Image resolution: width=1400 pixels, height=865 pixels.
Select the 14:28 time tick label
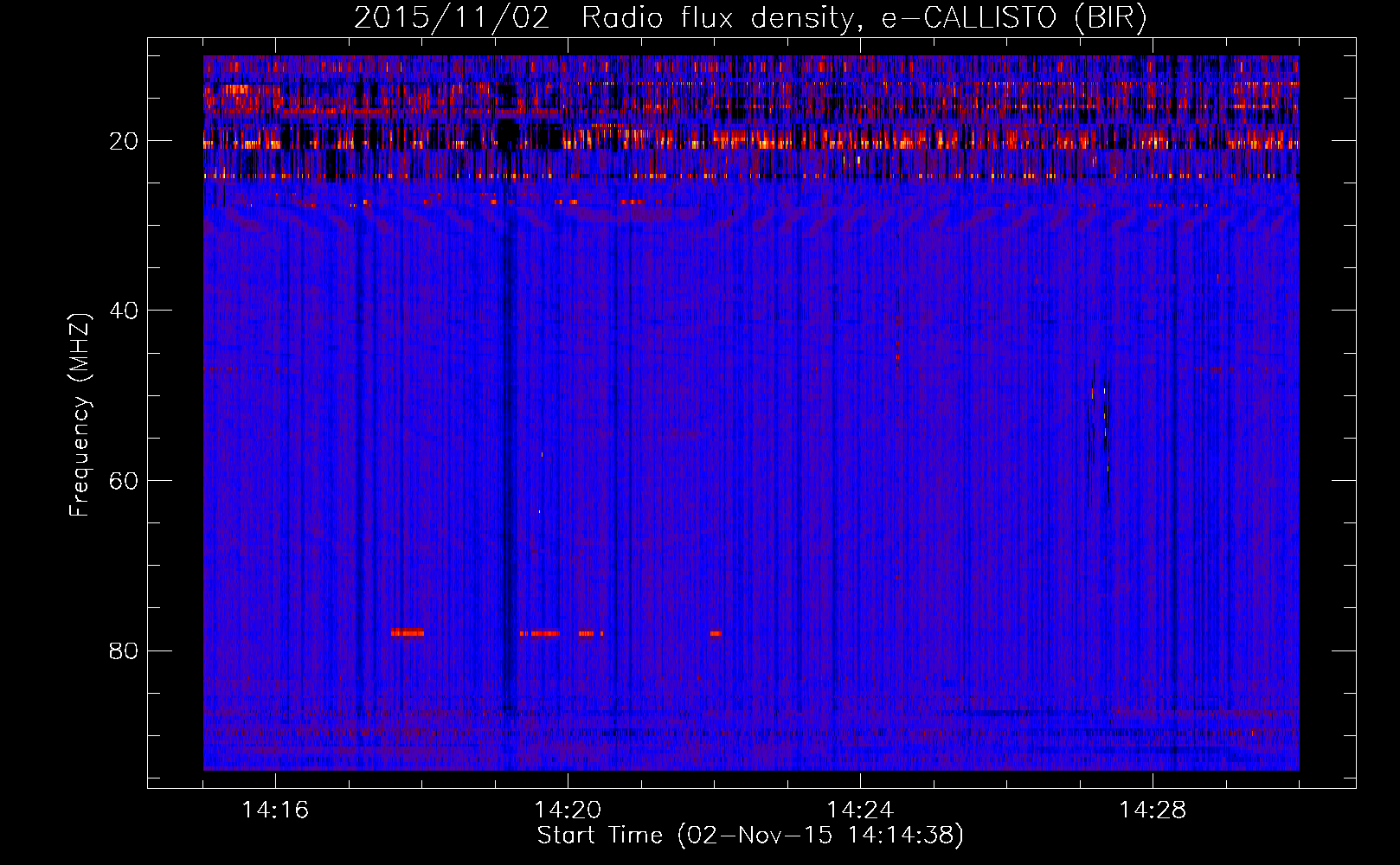click(1153, 811)
